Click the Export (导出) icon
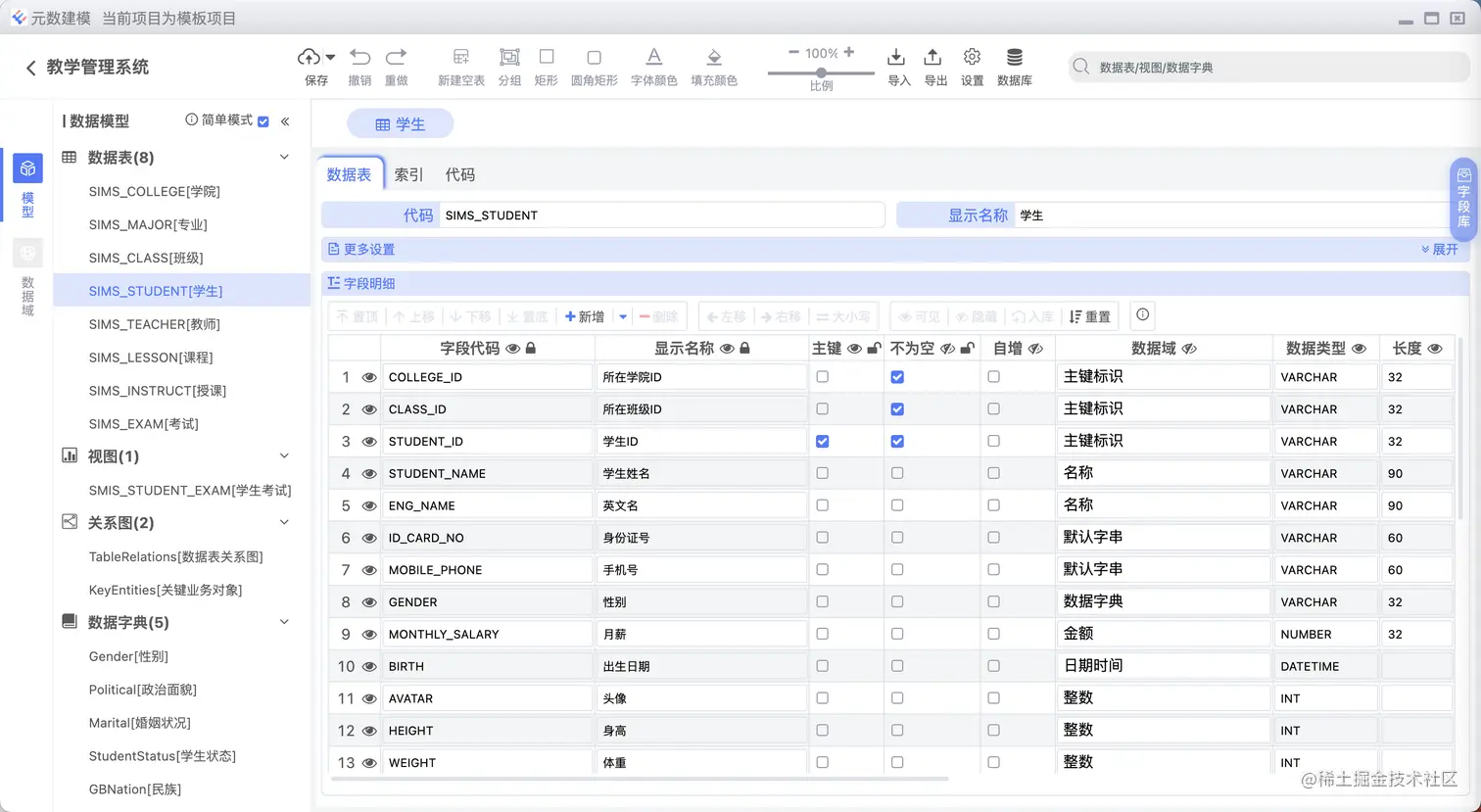Viewport: 1481px width, 812px height. (x=932, y=57)
